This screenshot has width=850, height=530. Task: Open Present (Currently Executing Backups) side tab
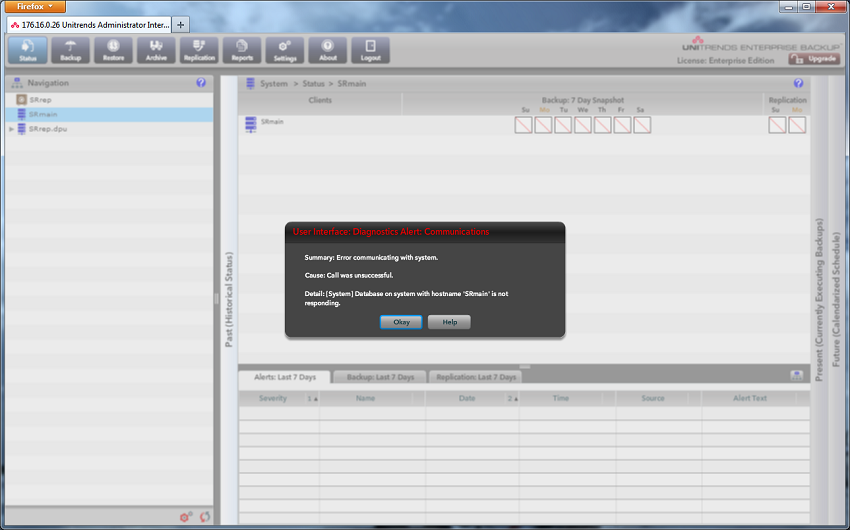[x=819, y=300]
